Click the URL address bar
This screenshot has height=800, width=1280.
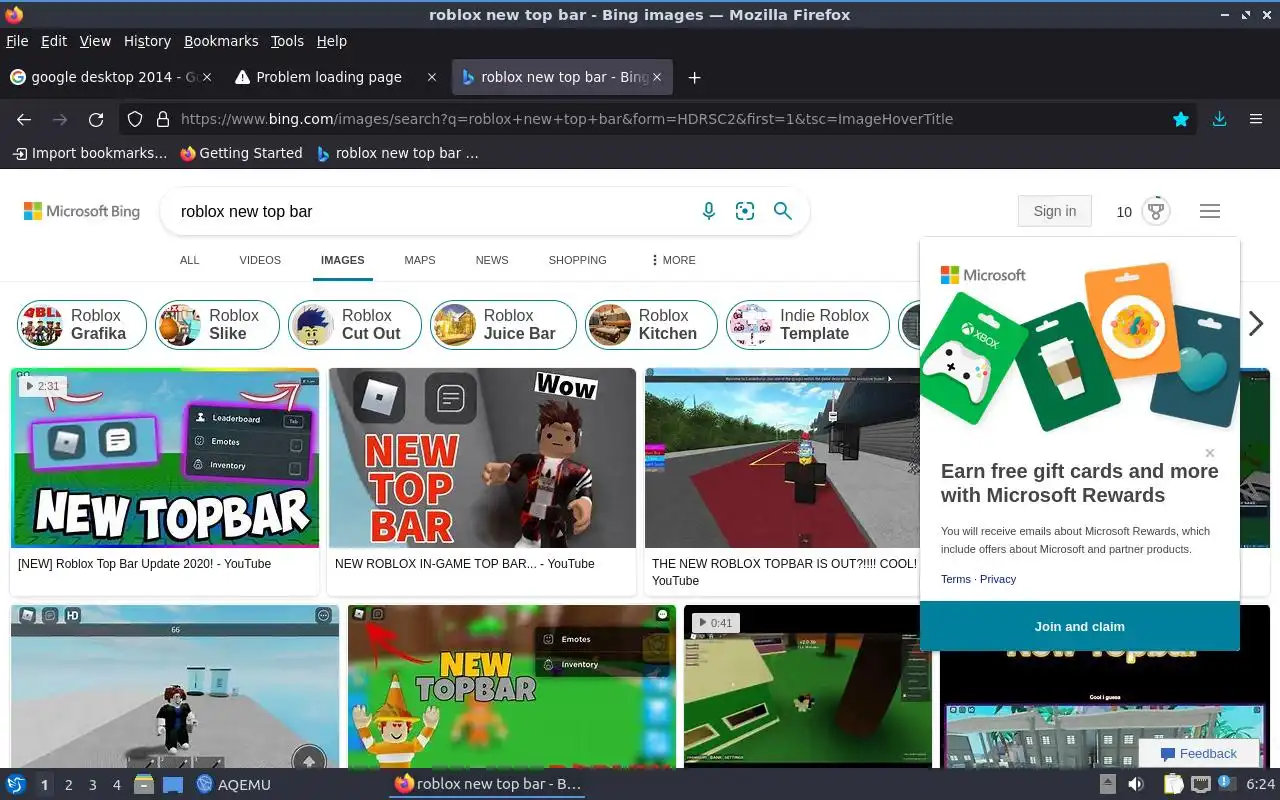(x=660, y=119)
